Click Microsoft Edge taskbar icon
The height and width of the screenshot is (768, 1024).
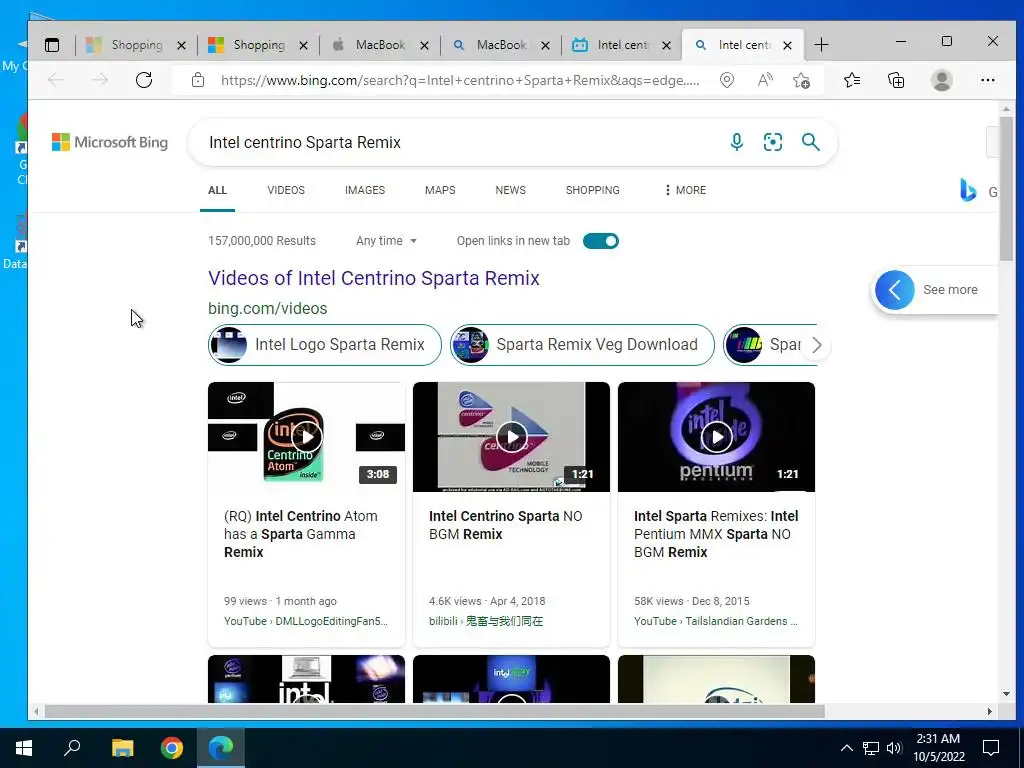(x=221, y=748)
